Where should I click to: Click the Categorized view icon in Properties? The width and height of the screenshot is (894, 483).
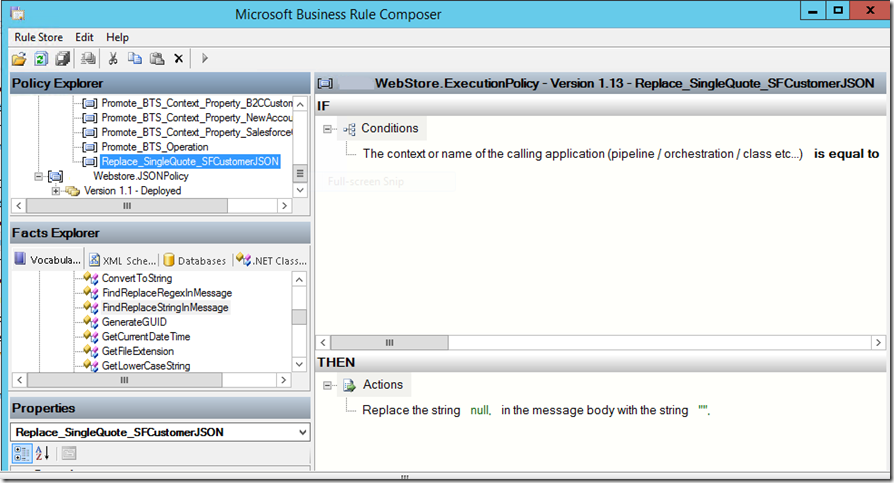point(22,453)
